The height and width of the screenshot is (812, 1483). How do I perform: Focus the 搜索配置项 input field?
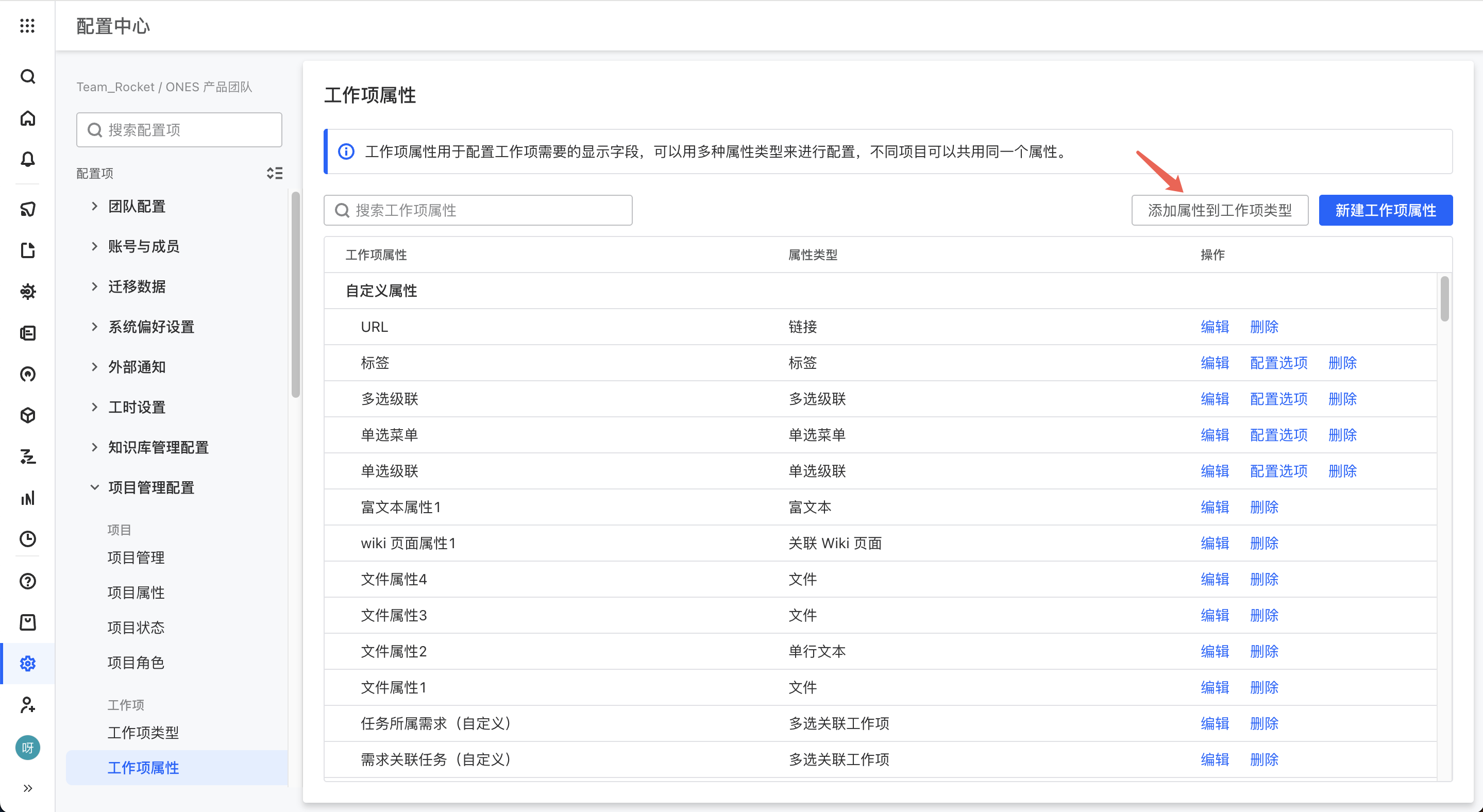click(x=179, y=130)
